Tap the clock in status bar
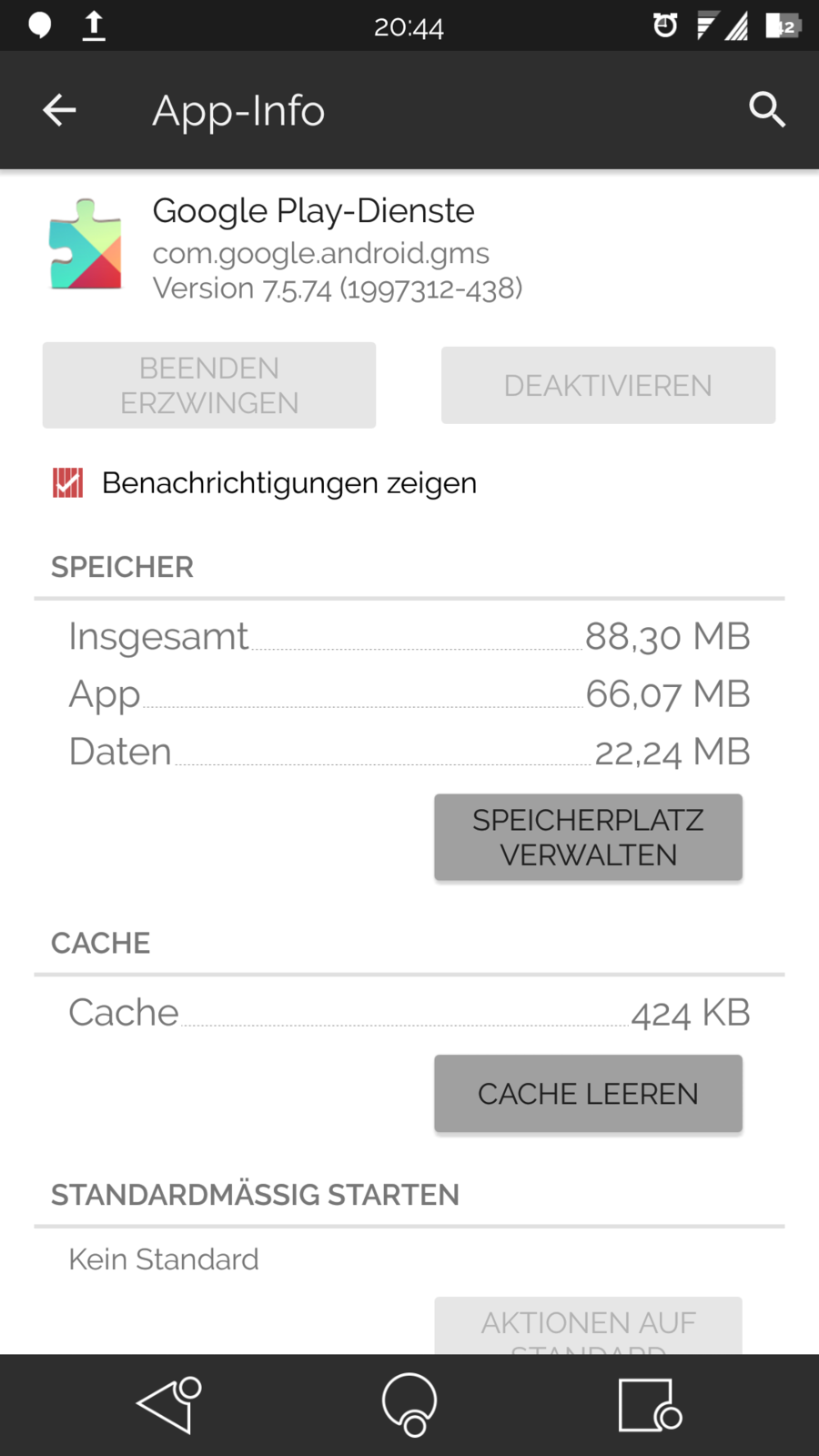 [409, 27]
